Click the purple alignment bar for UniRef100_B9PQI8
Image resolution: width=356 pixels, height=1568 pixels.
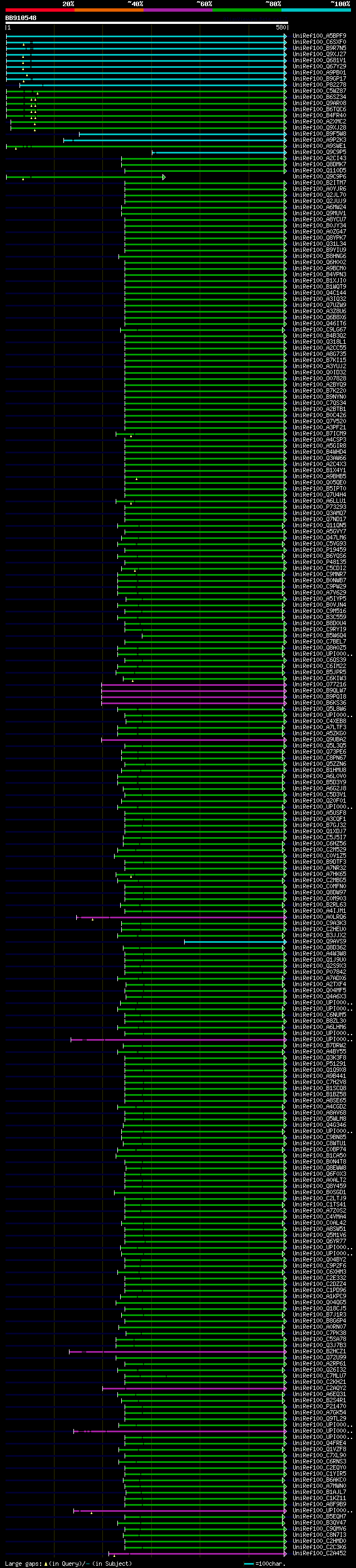click(x=194, y=697)
